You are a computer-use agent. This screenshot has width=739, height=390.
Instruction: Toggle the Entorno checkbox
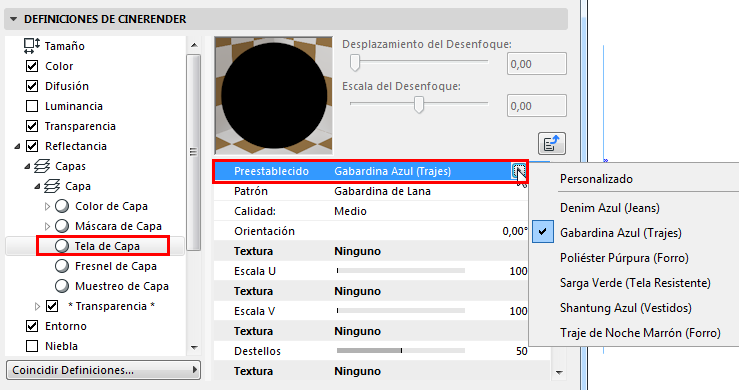32,326
